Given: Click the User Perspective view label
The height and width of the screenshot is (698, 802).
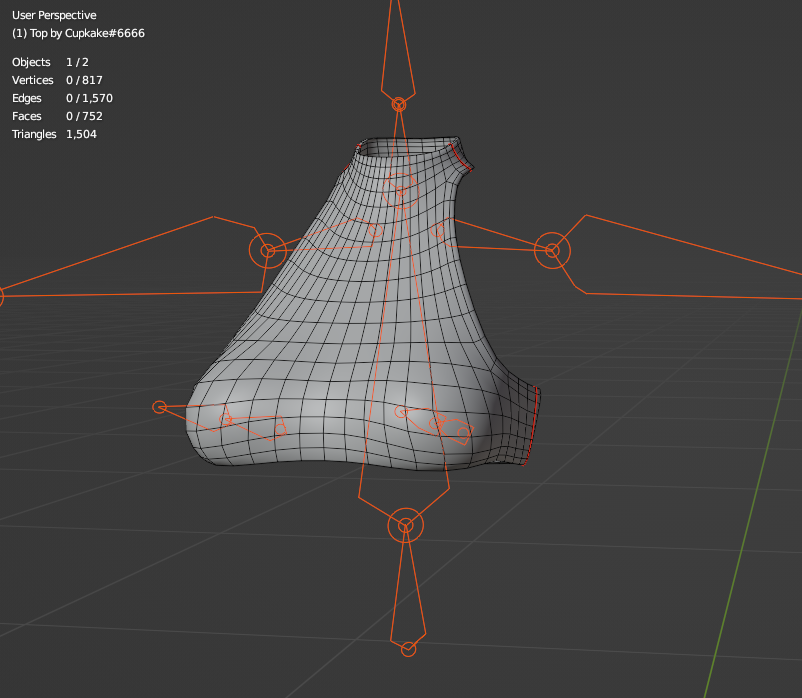Looking at the screenshot, I should [54, 15].
